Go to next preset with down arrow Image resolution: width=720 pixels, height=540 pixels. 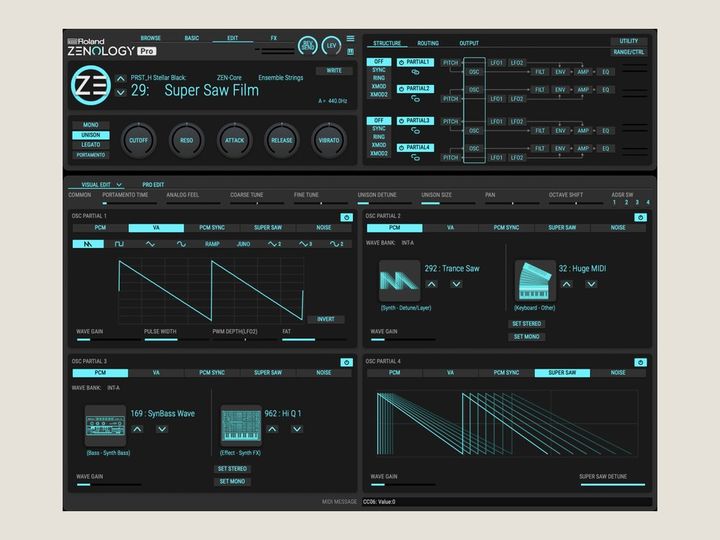tap(120, 92)
